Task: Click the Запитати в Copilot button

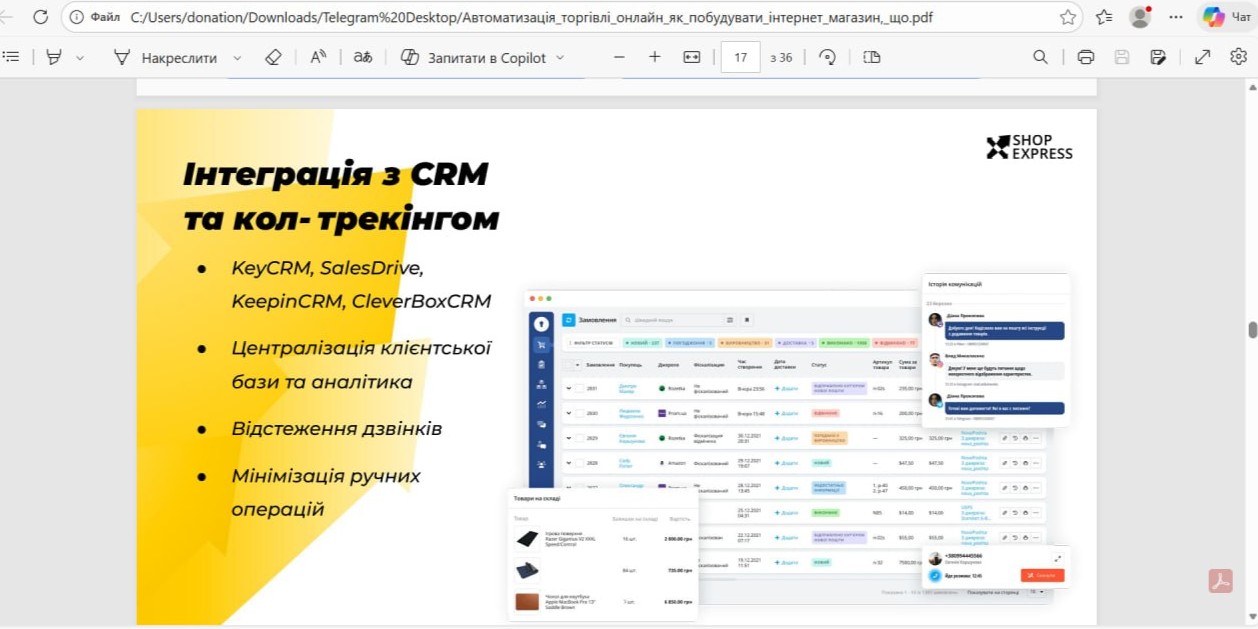Action: (x=475, y=57)
